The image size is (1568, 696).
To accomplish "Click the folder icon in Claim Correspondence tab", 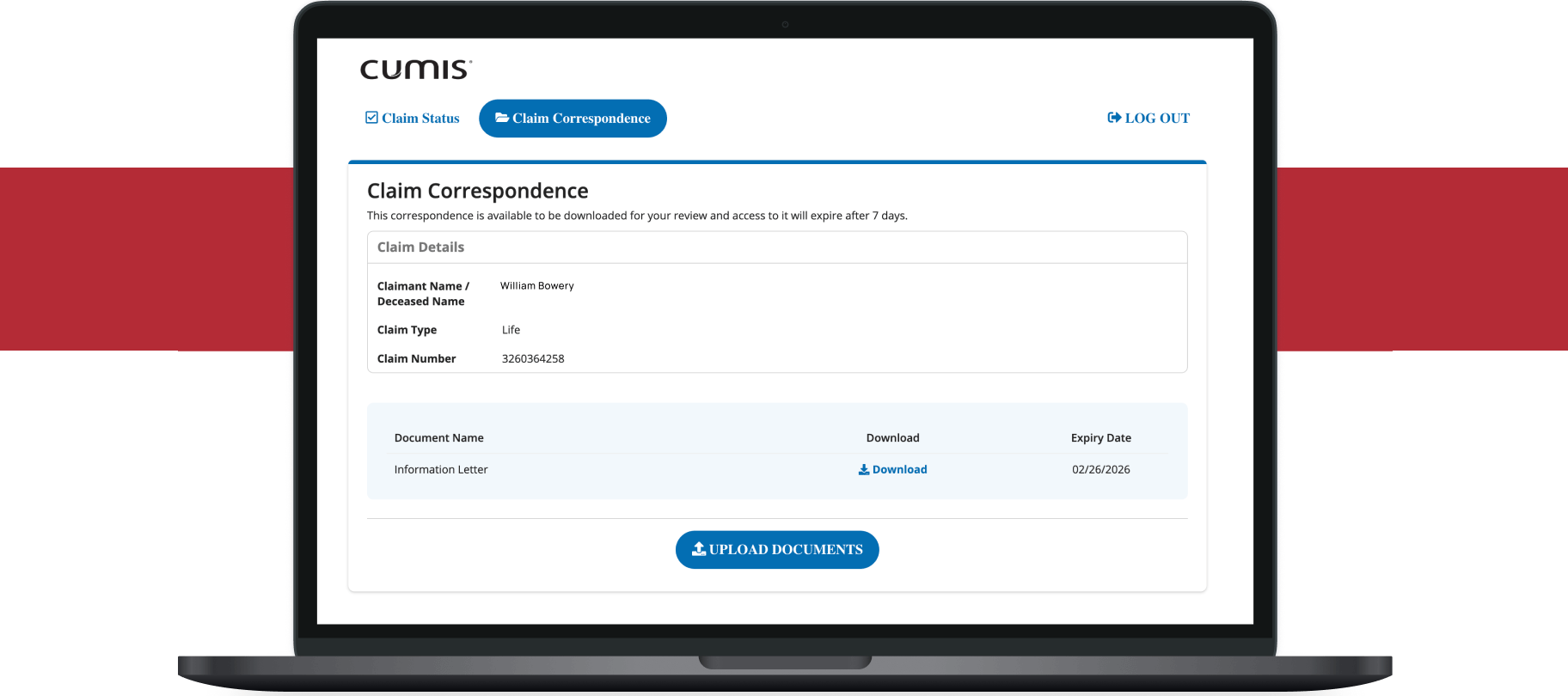I will (x=502, y=118).
